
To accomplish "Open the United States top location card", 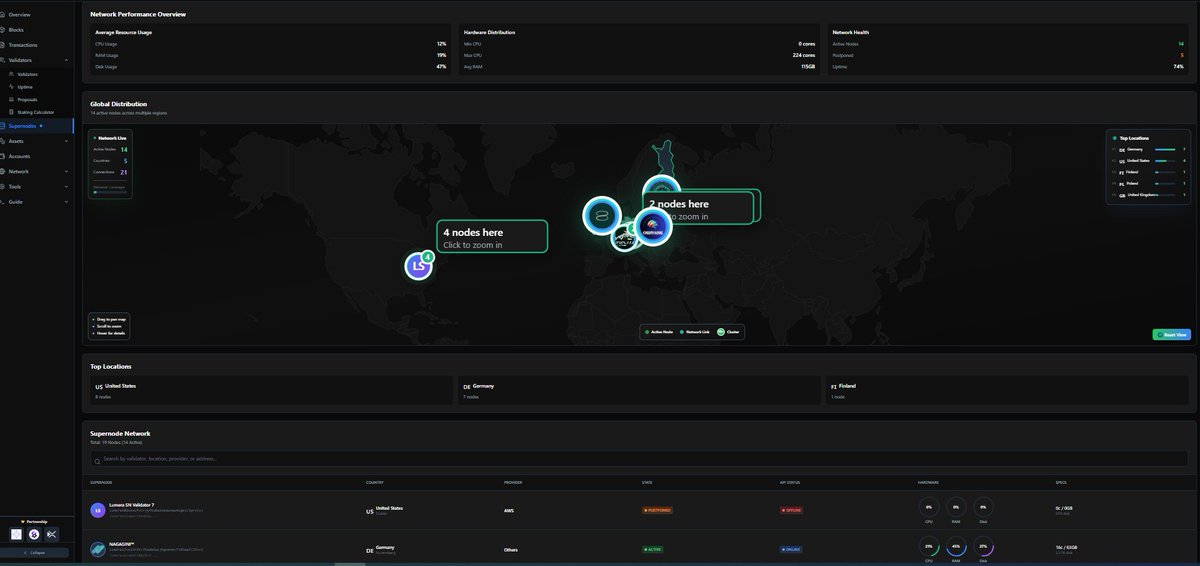I will (x=269, y=391).
